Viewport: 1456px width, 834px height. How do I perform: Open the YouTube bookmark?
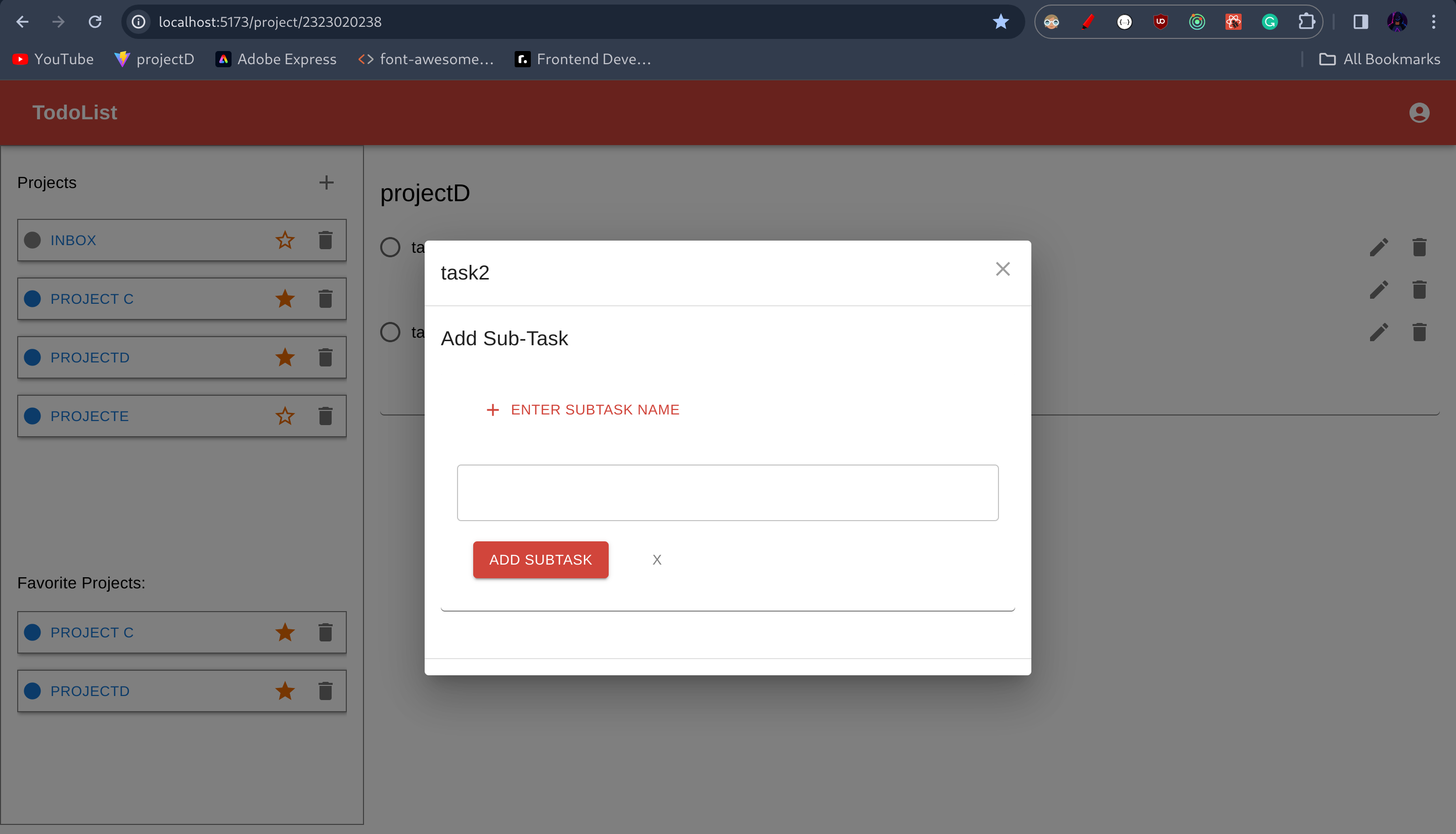point(53,59)
